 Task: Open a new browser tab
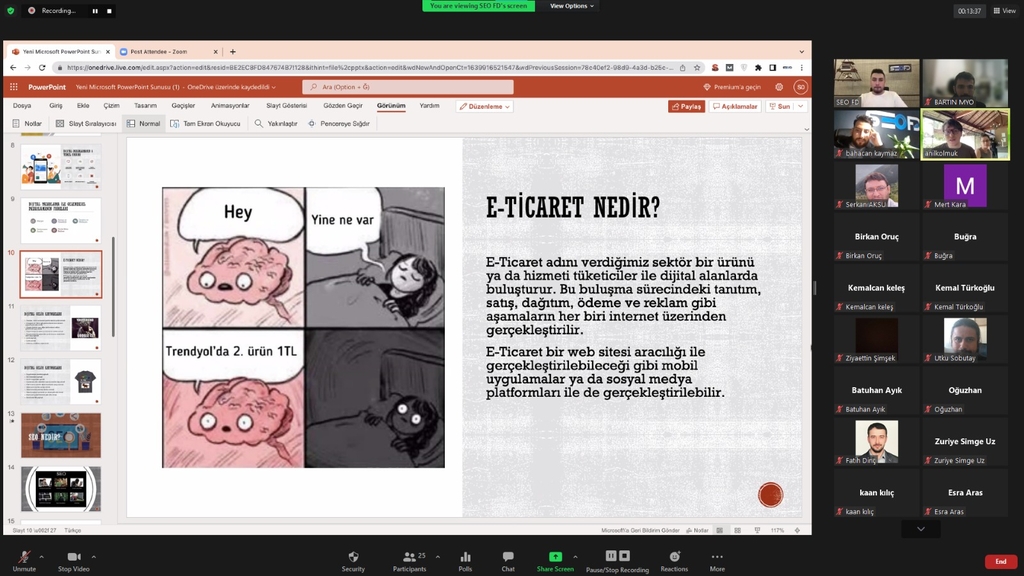pos(232,52)
